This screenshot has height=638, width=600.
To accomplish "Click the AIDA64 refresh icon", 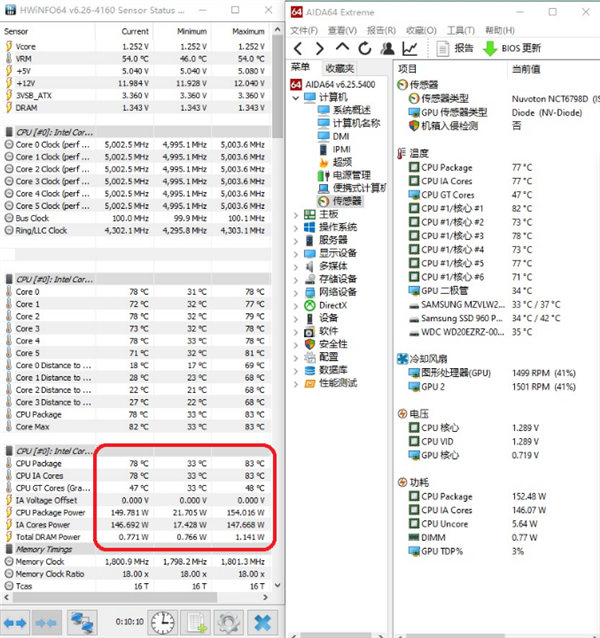I will [364, 48].
